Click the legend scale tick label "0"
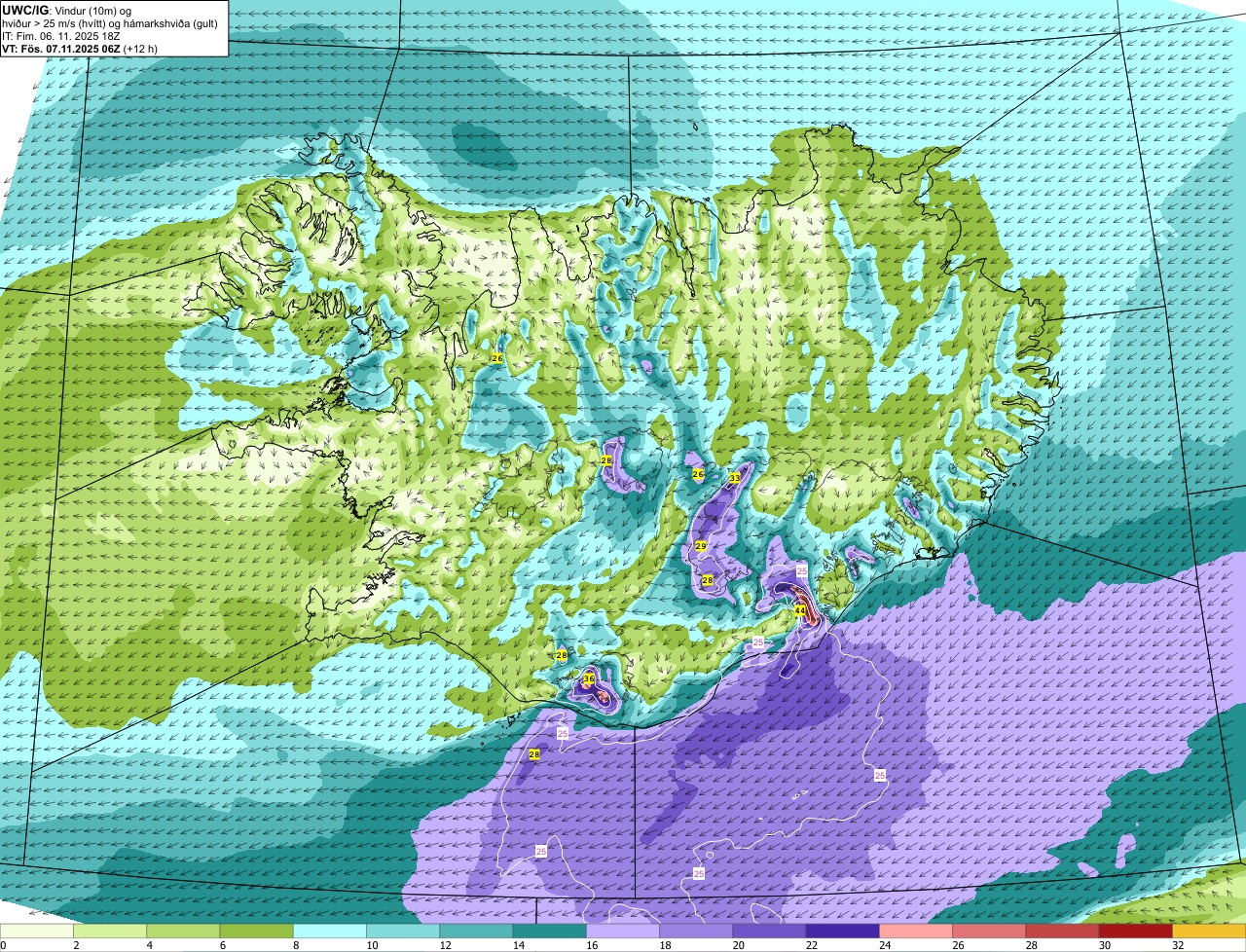Image resolution: width=1246 pixels, height=952 pixels. click(x=3, y=945)
